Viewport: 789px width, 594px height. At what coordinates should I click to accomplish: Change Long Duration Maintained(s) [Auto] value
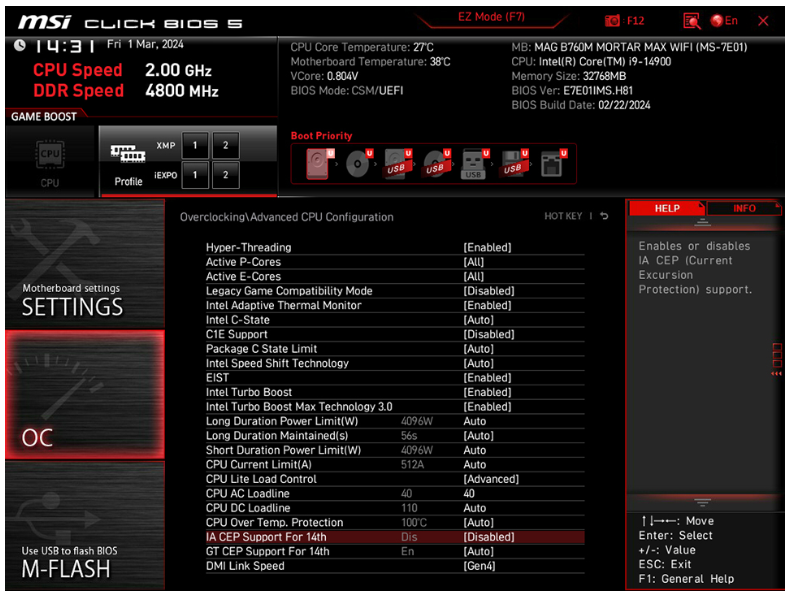click(478, 436)
